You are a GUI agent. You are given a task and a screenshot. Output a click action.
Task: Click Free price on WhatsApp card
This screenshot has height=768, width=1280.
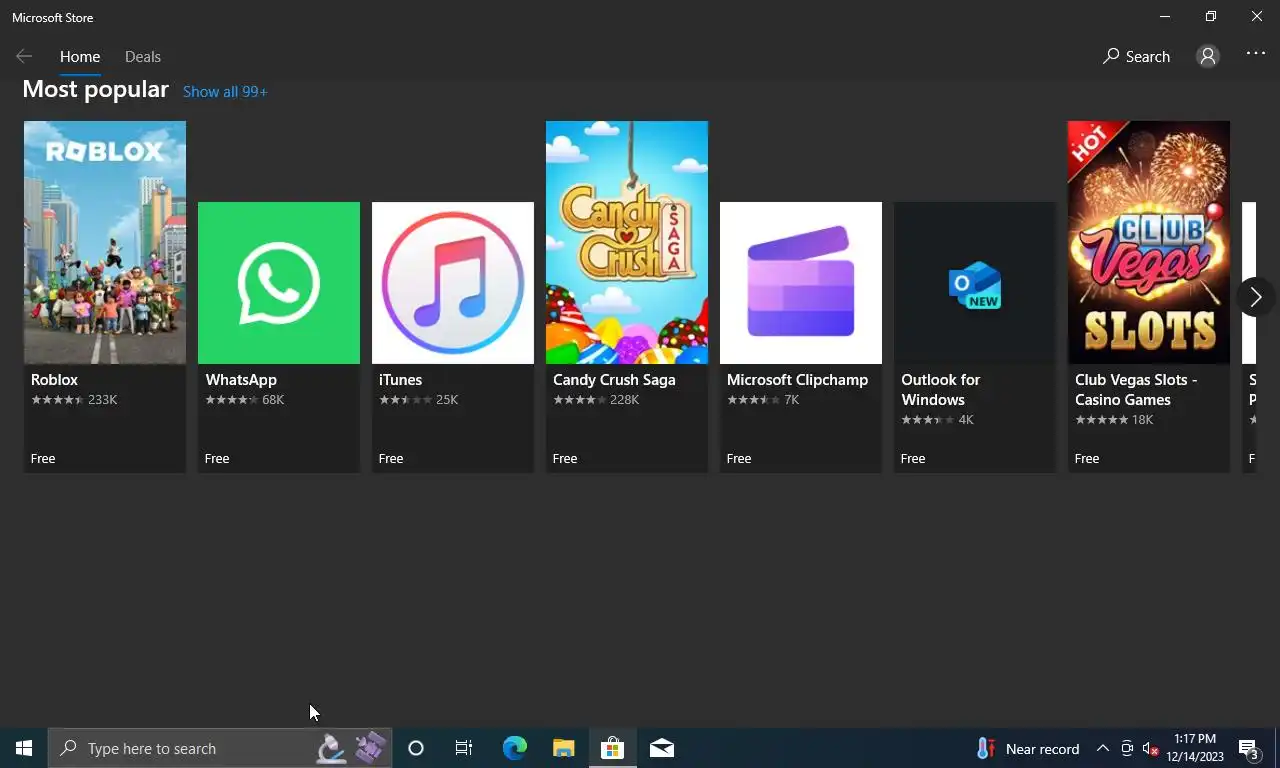point(217,459)
